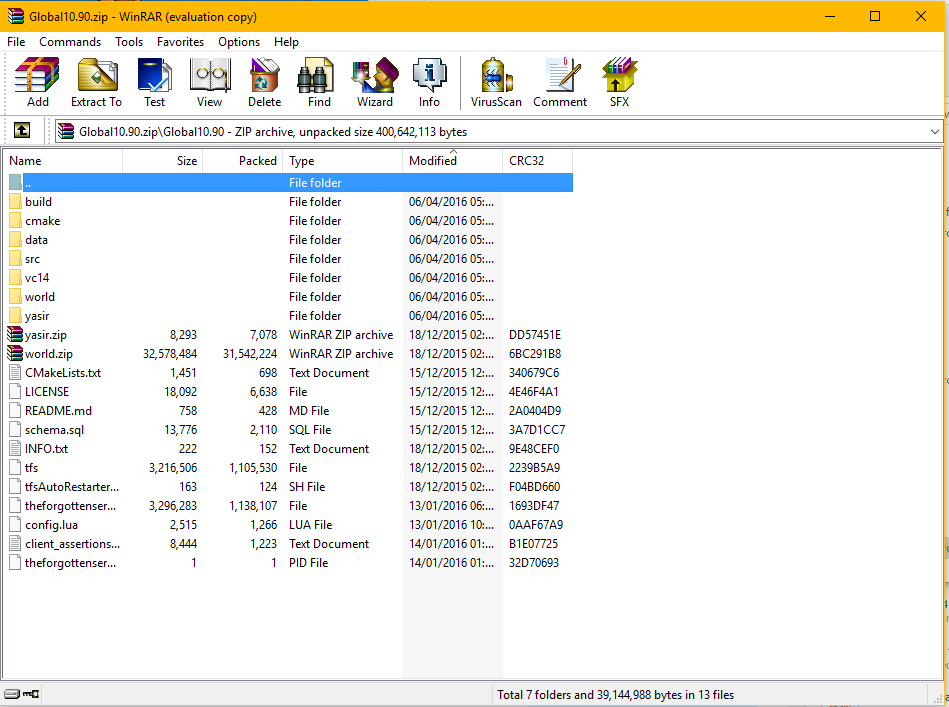Open the File menu
Screen dimensions: 949x707
(x=16, y=42)
